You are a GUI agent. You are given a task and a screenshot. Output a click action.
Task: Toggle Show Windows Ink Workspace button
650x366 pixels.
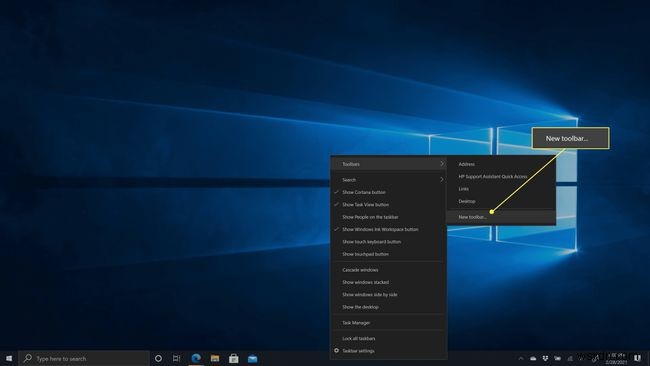(x=388, y=229)
